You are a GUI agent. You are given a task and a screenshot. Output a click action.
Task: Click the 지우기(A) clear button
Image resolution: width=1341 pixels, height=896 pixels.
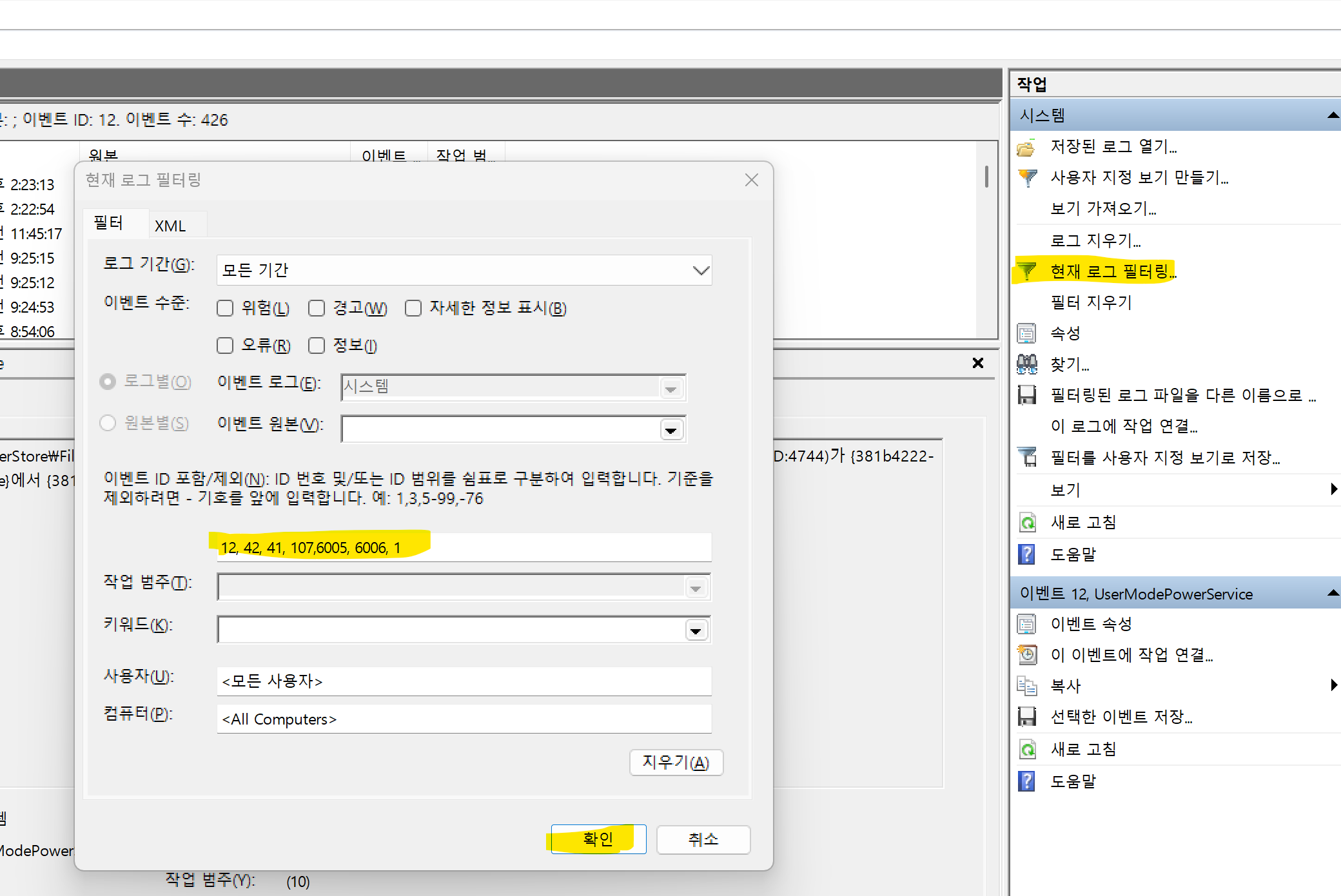pyautogui.click(x=676, y=763)
